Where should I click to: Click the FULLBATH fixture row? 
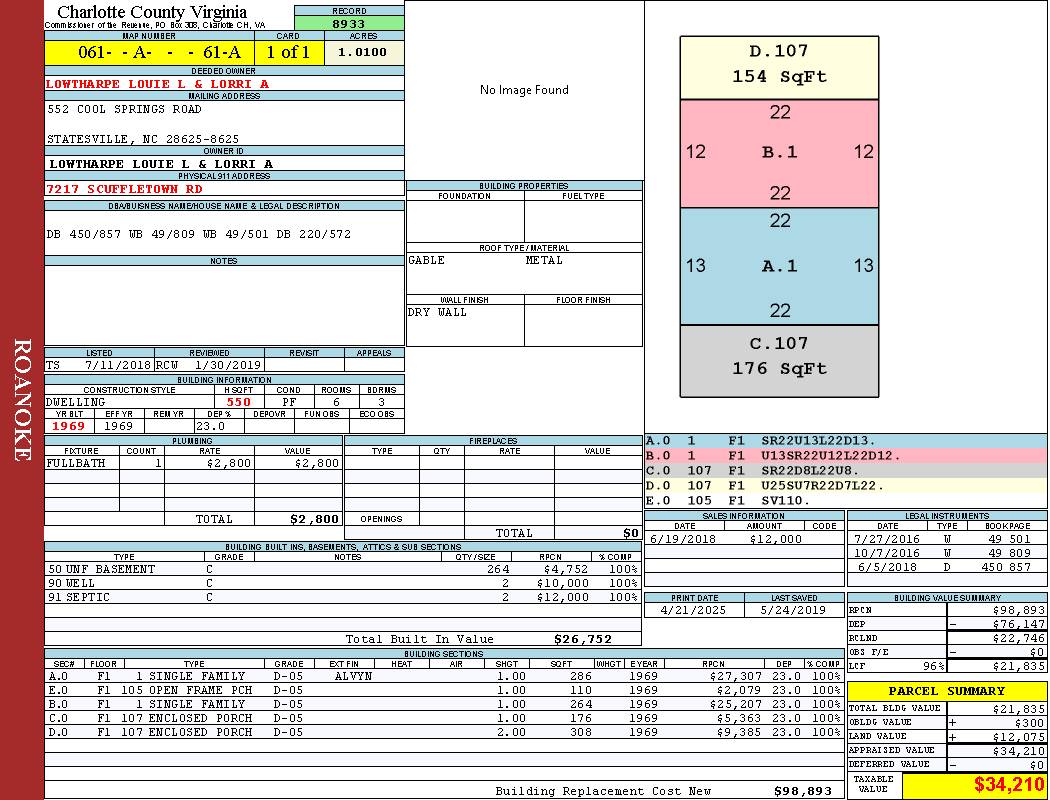tap(194, 463)
